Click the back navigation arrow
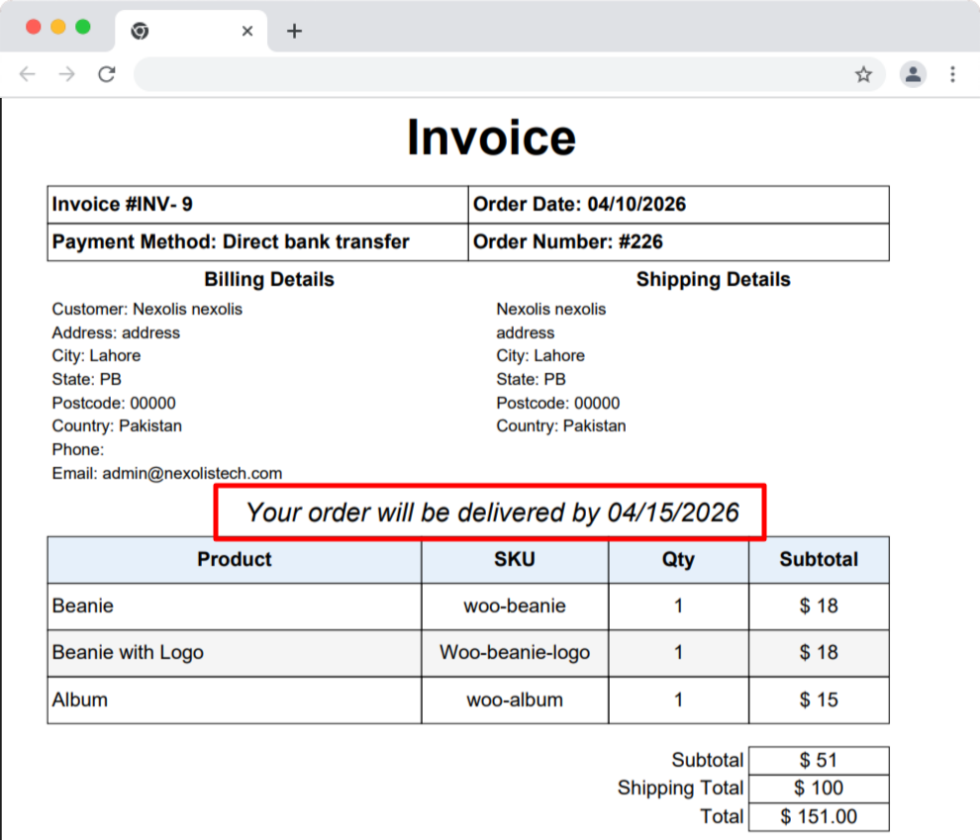This screenshot has height=840, width=980. (26, 74)
